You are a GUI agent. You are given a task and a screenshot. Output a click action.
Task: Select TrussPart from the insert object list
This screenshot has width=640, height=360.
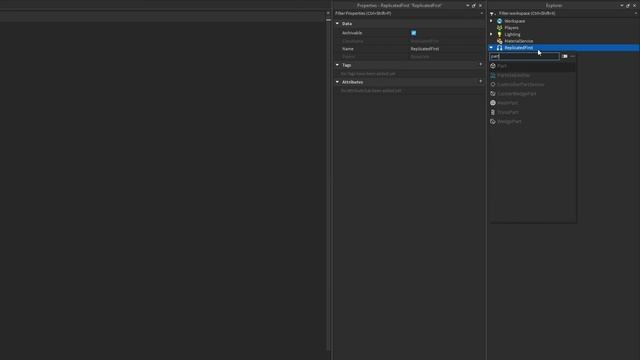tap(532, 112)
